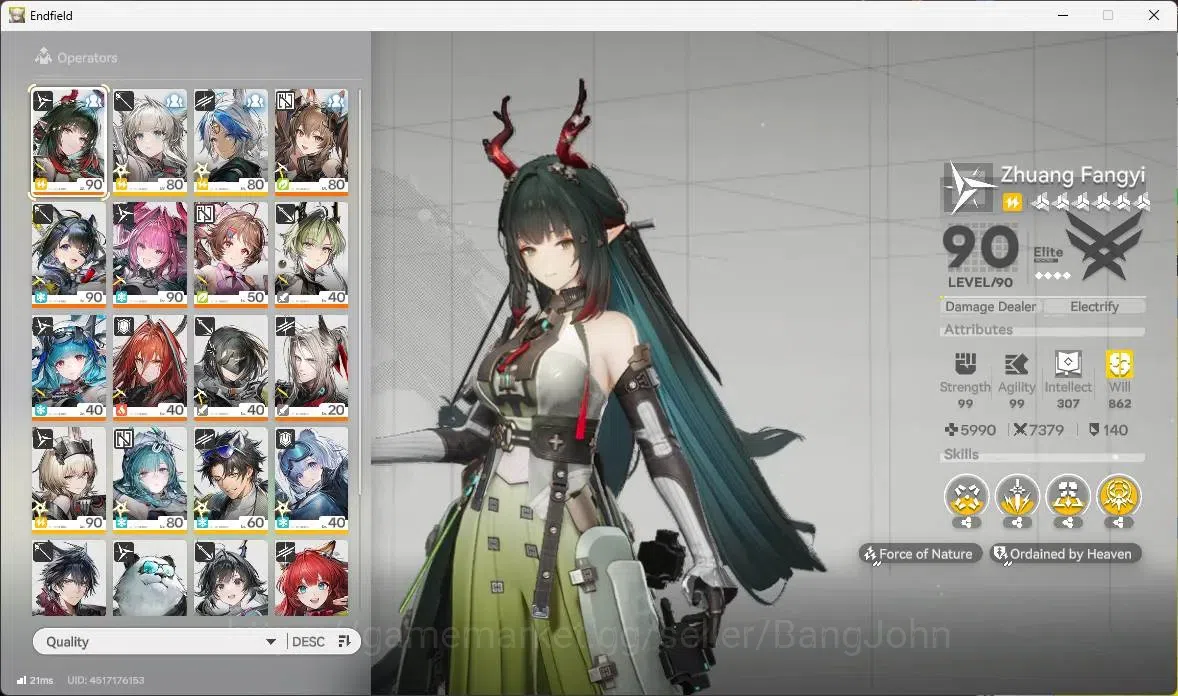1178x696 pixels.
Task: Click the Electrify tag
Action: point(1094,307)
